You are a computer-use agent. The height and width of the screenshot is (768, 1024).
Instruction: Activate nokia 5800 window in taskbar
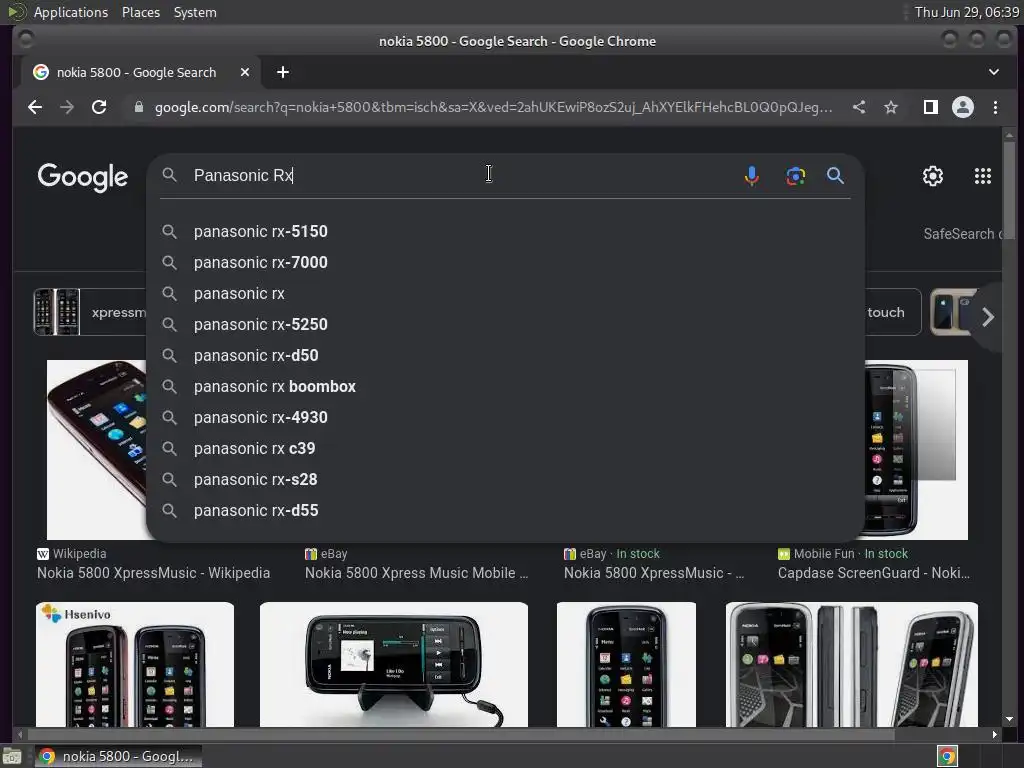118,756
